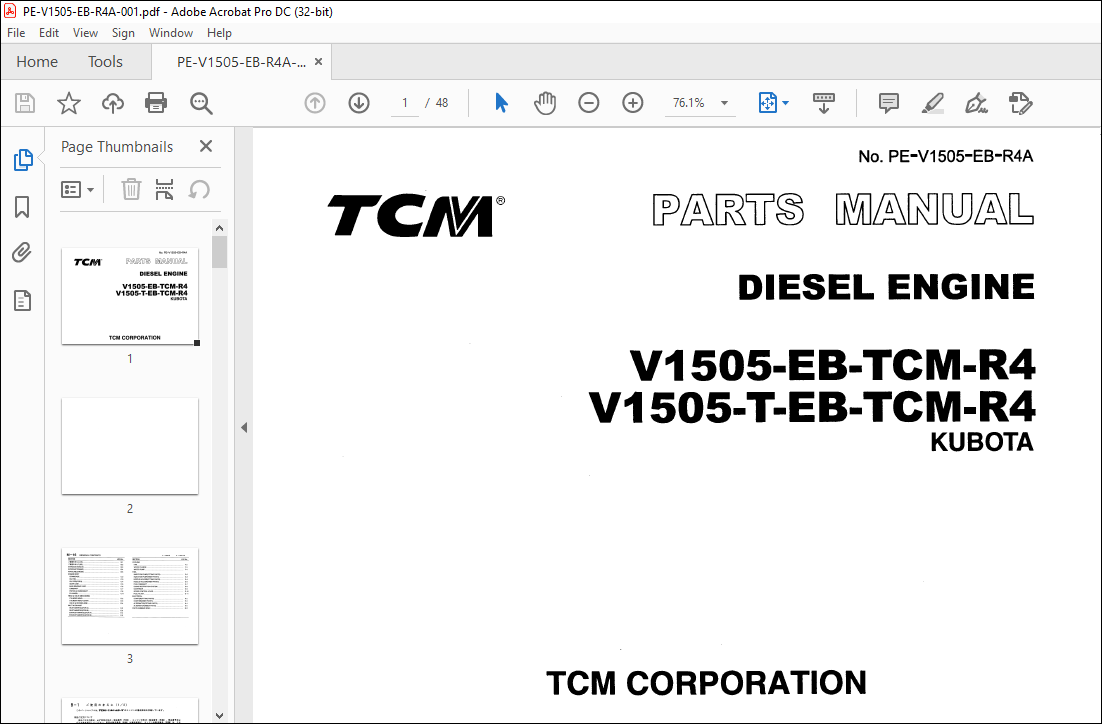Click the "Page Thumbnails" panel title

(x=117, y=147)
